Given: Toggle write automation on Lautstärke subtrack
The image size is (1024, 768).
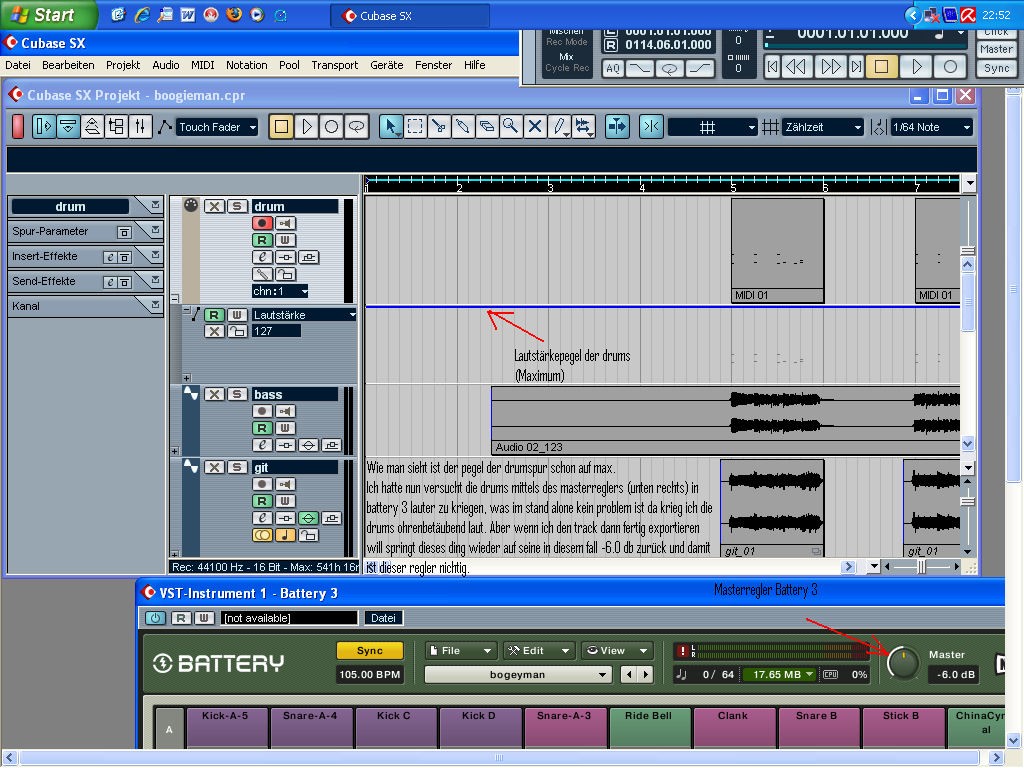Looking at the screenshot, I should click(x=236, y=315).
